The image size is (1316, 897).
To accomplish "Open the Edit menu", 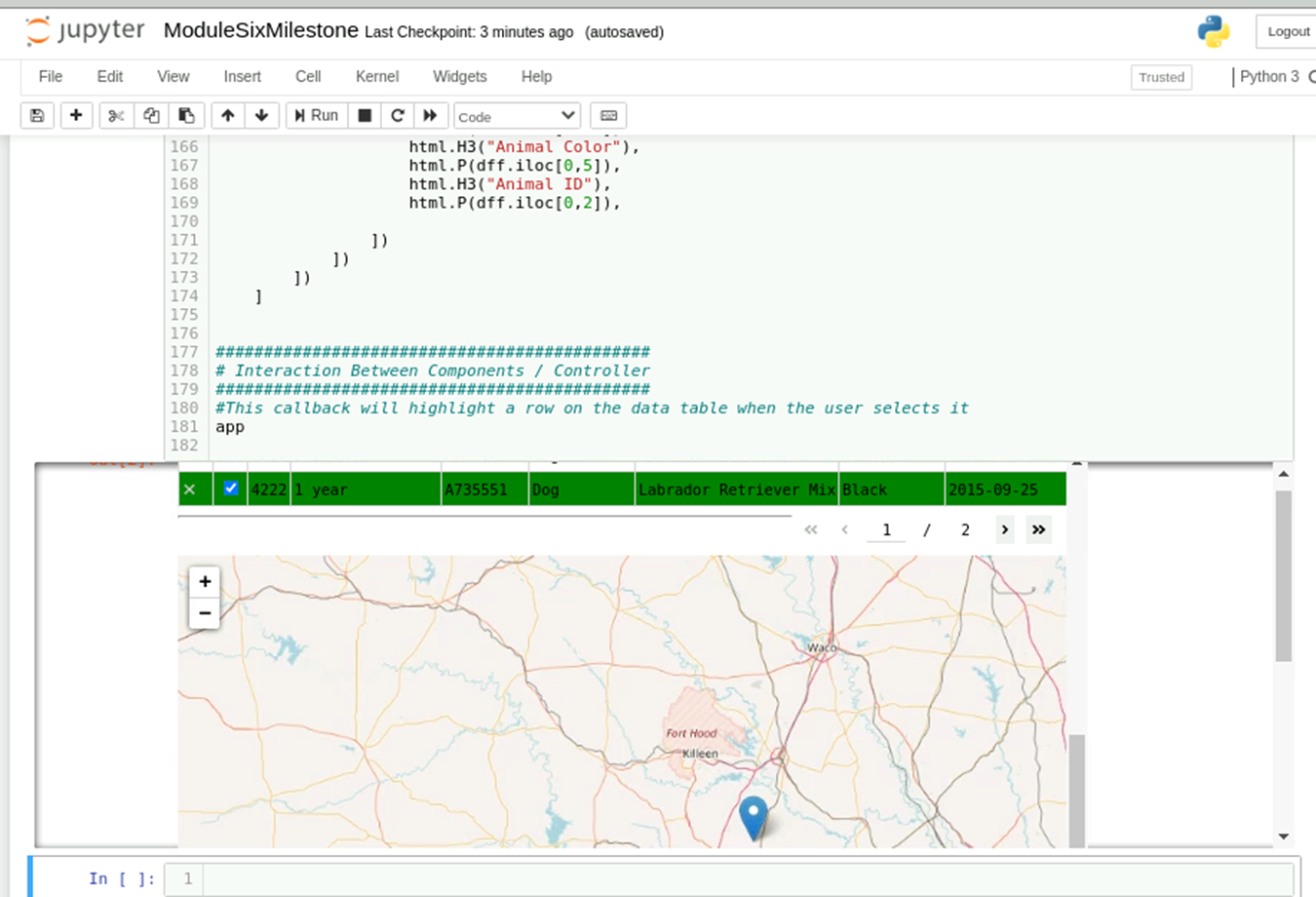I will click(x=110, y=76).
